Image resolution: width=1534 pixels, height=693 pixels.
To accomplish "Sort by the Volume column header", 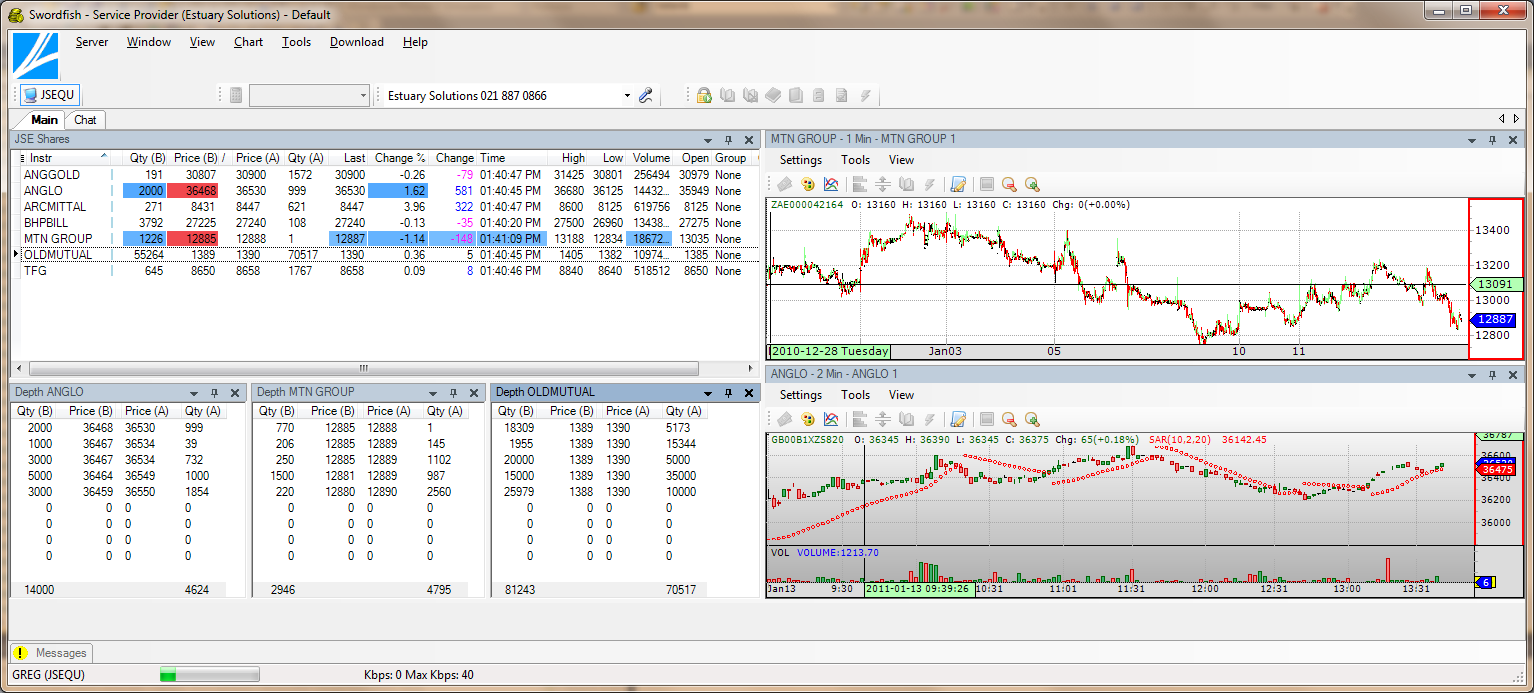I will (x=651, y=158).
